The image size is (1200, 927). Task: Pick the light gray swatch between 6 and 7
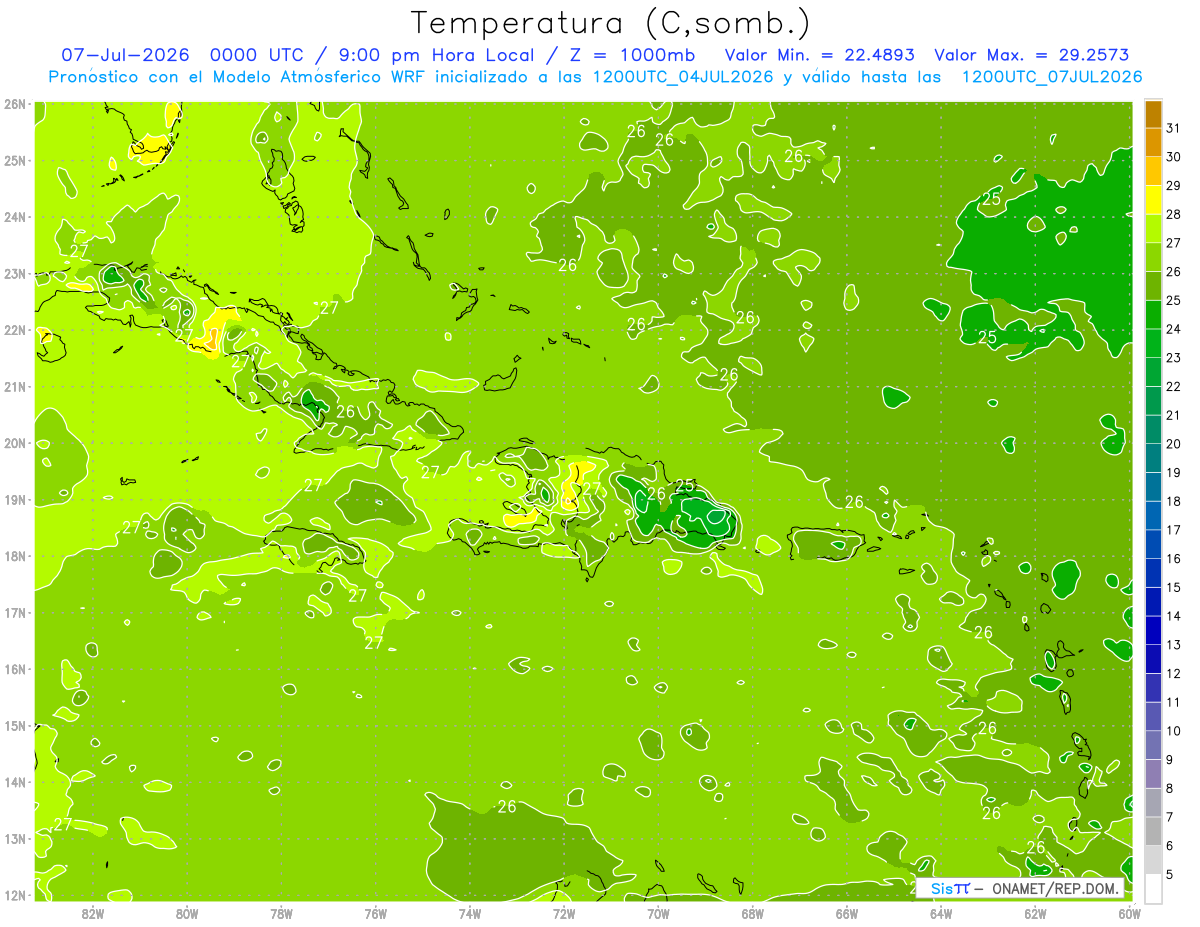coord(1154,832)
